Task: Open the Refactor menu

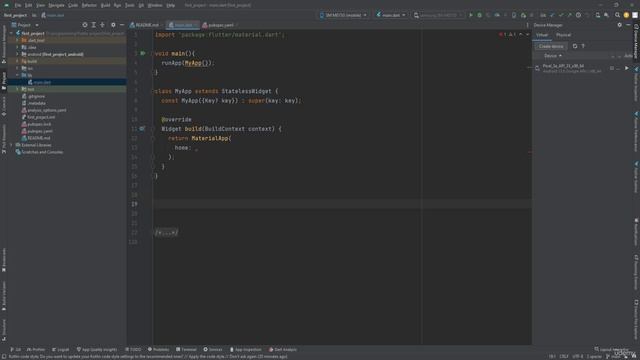Action: [89, 5]
